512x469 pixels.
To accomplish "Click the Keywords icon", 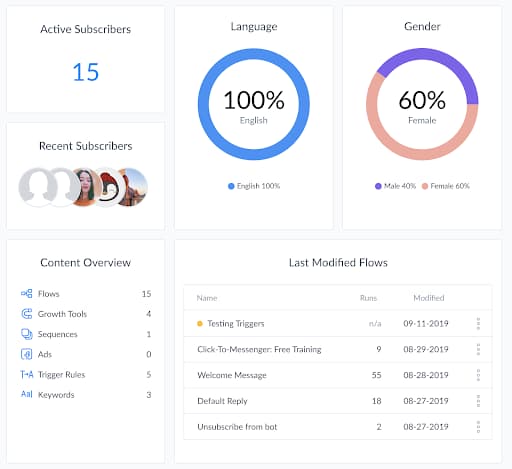I will [27, 394].
